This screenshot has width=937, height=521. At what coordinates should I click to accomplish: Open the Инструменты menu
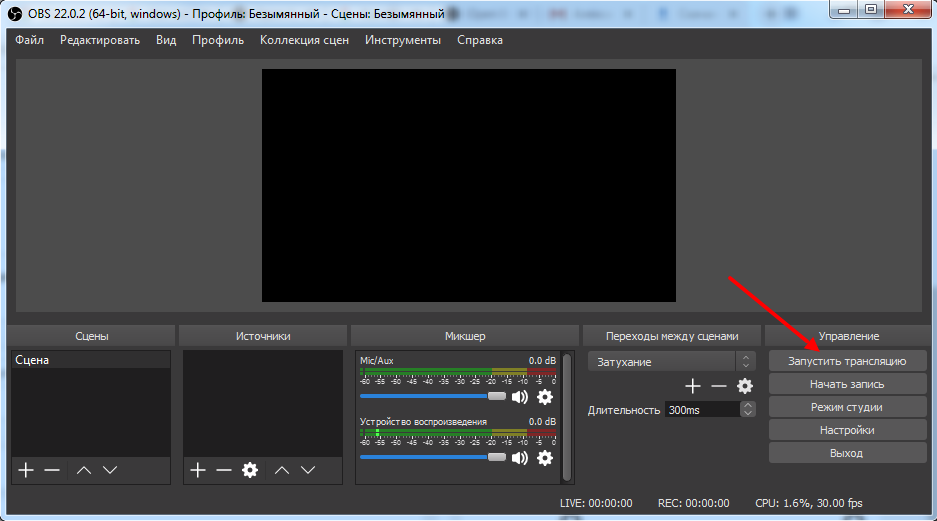(402, 40)
